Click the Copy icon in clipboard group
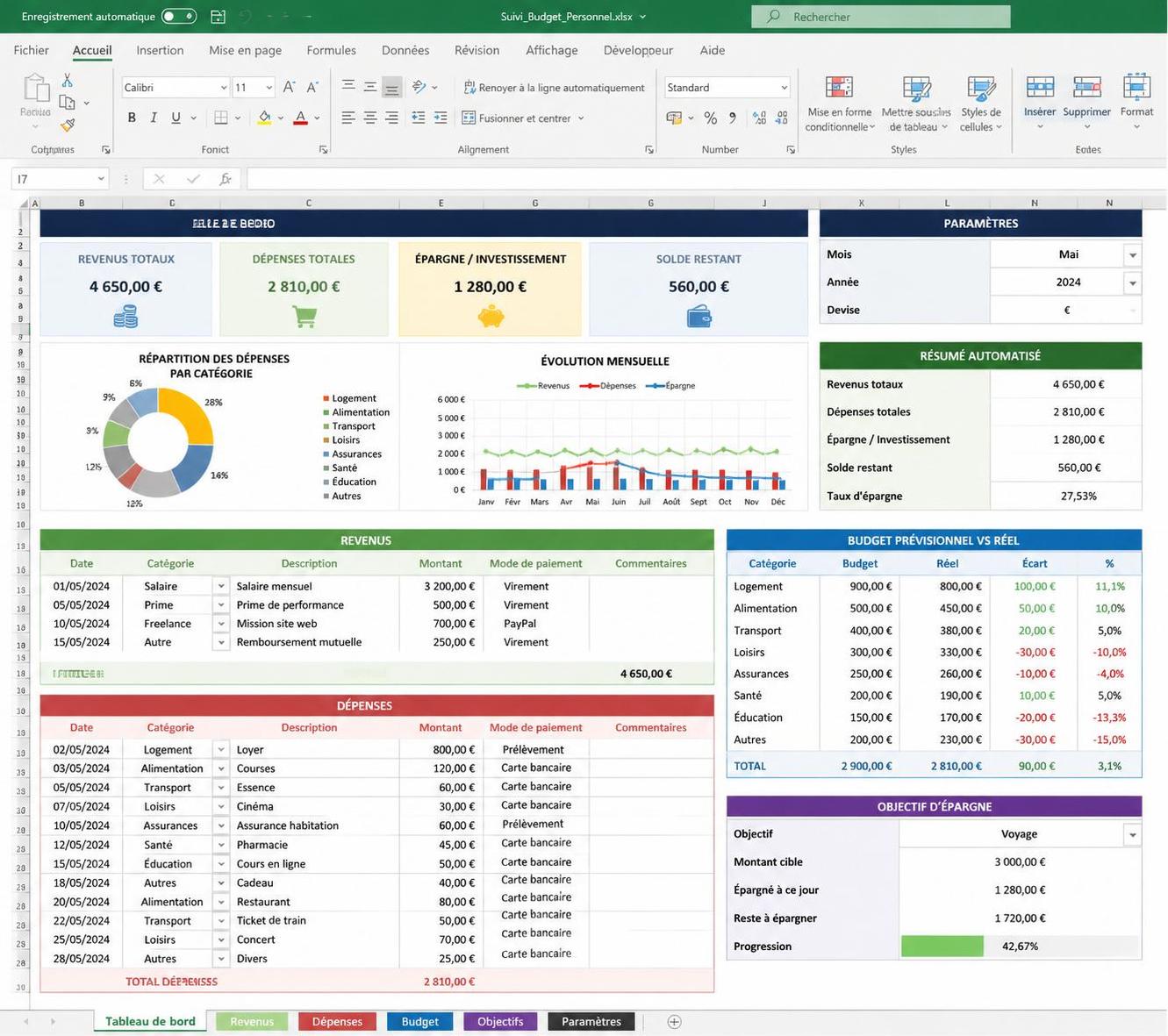 pos(67,103)
